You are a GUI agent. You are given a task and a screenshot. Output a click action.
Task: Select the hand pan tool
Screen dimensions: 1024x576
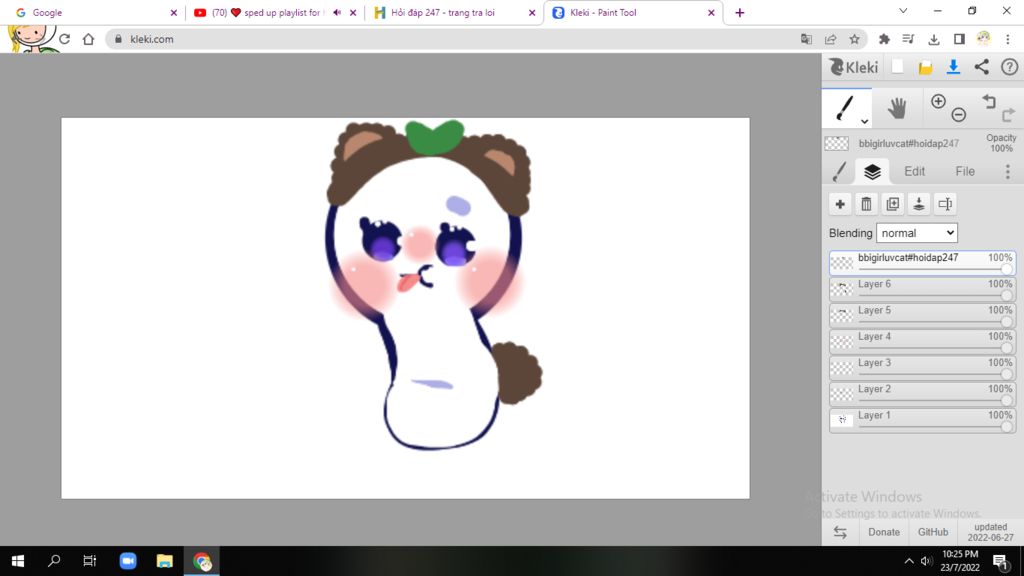[897, 108]
